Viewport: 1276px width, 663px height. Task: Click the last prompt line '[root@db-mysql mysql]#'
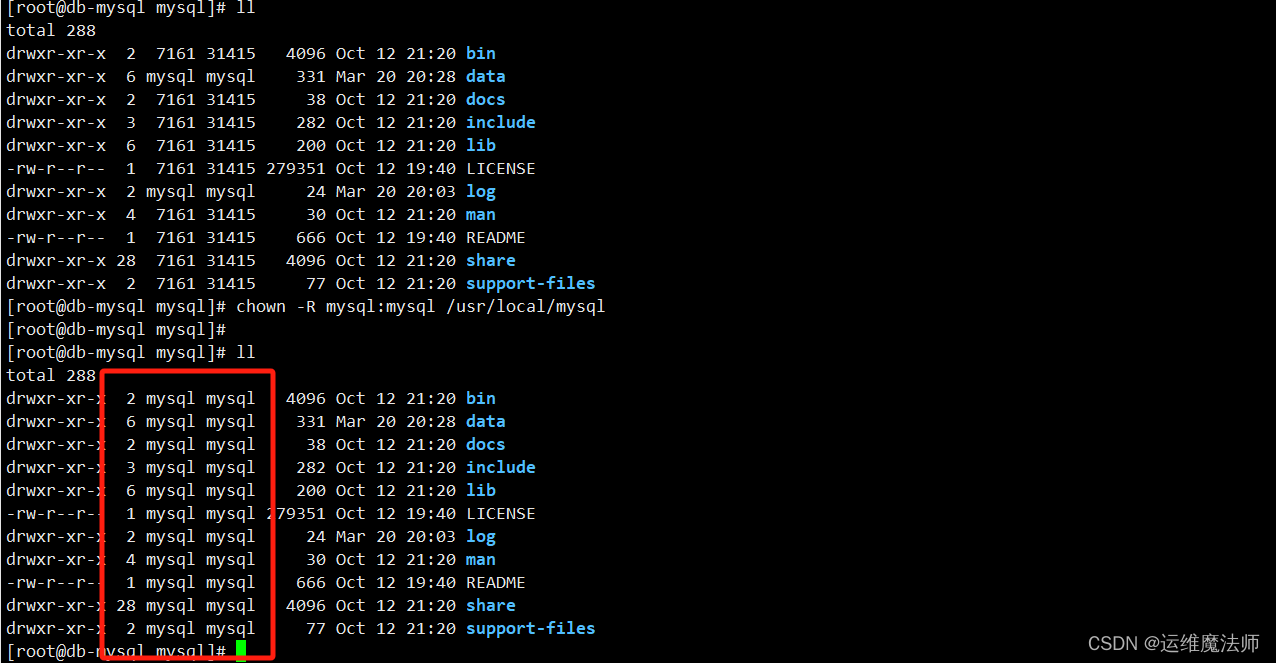pos(116,651)
